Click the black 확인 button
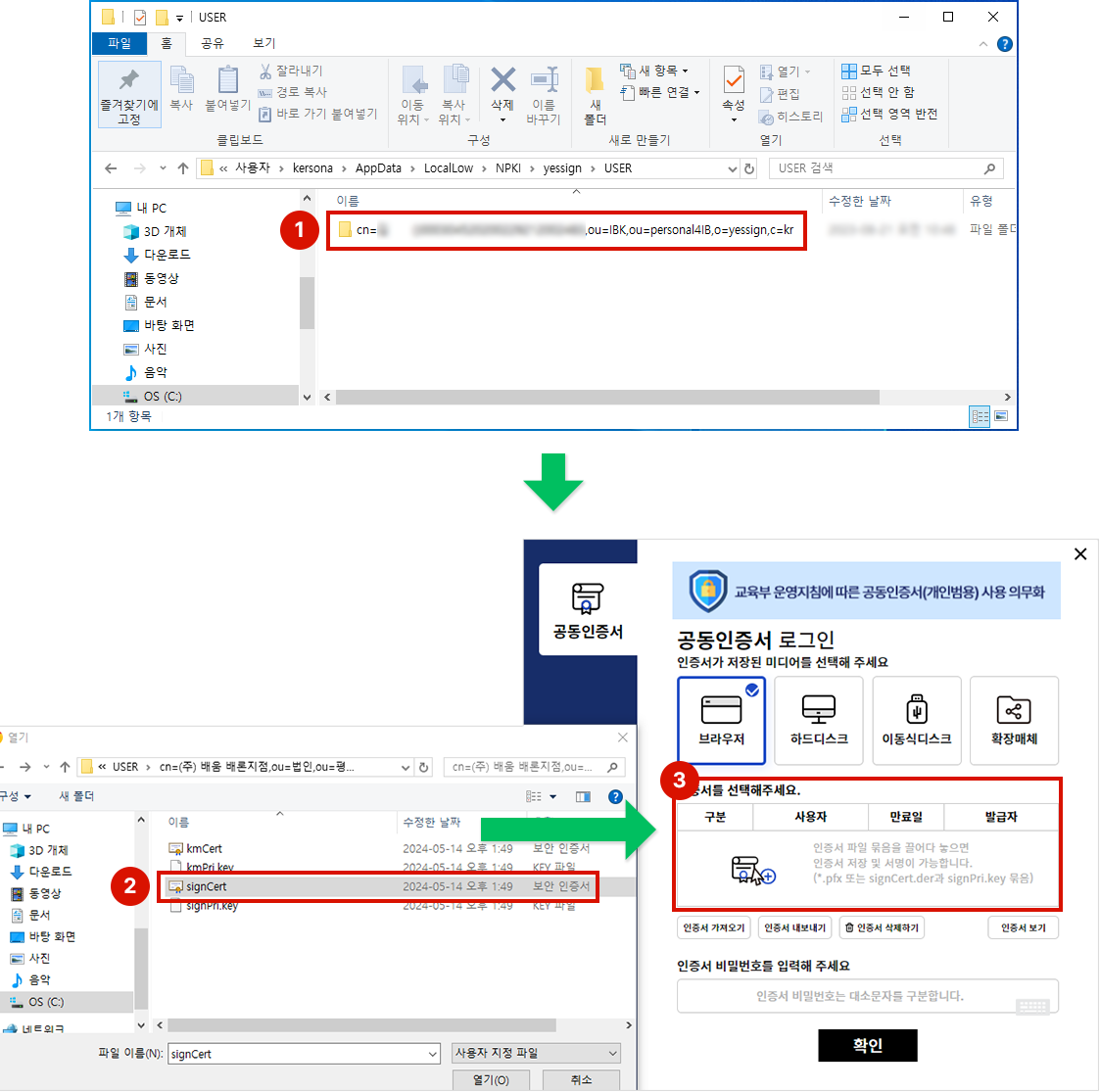Image resolution: width=1100 pixels, height=1092 pixels. point(868,1046)
